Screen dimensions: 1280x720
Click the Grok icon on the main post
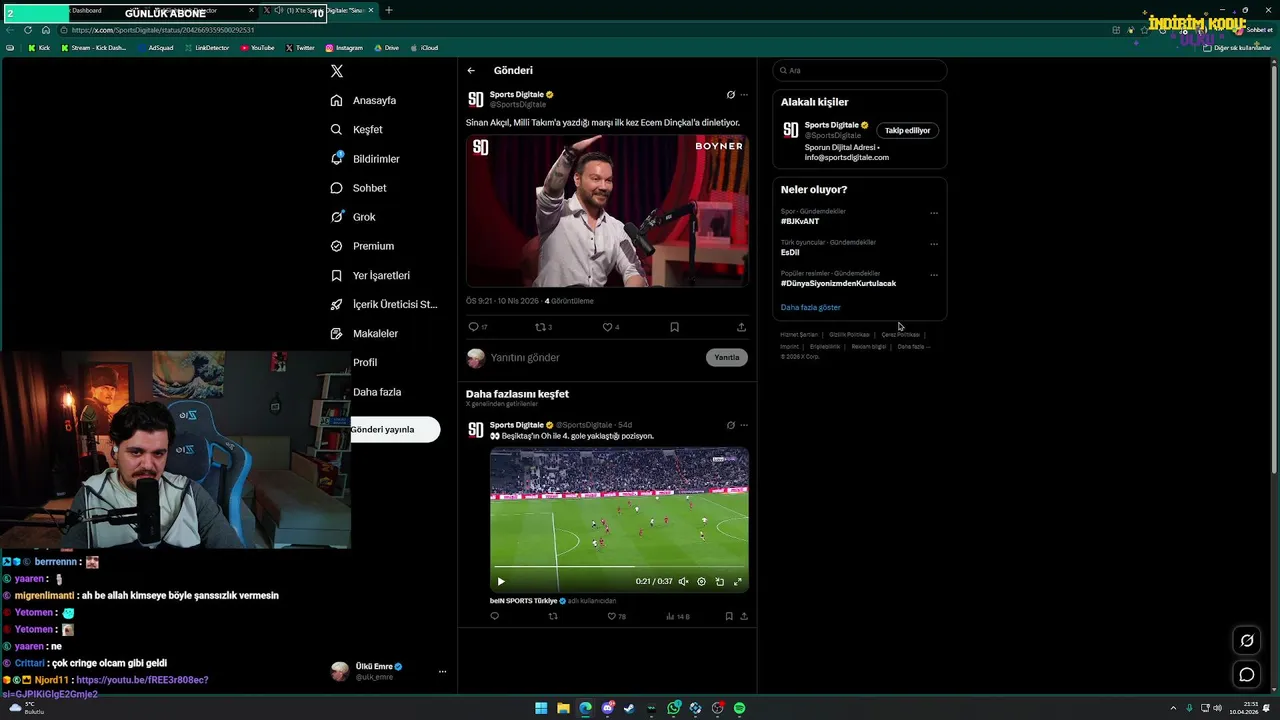[x=730, y=95]
